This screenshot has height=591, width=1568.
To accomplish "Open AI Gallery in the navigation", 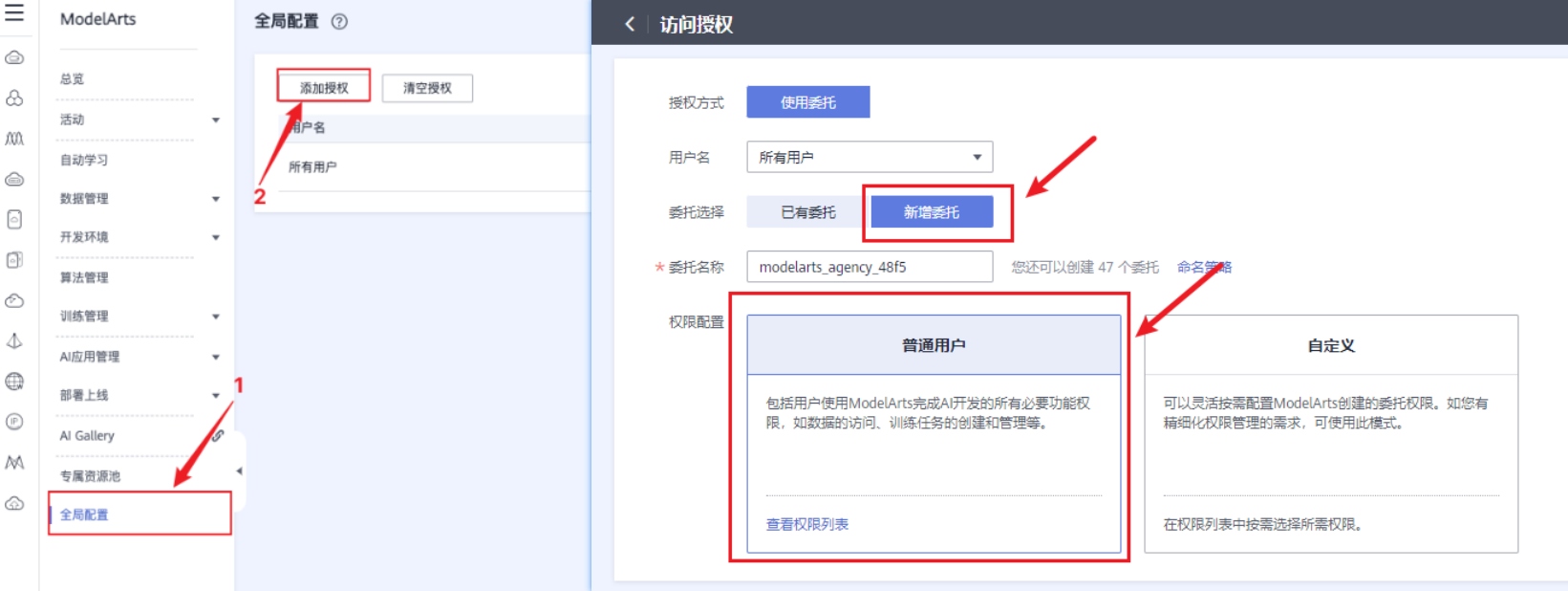I will [87, 435].
